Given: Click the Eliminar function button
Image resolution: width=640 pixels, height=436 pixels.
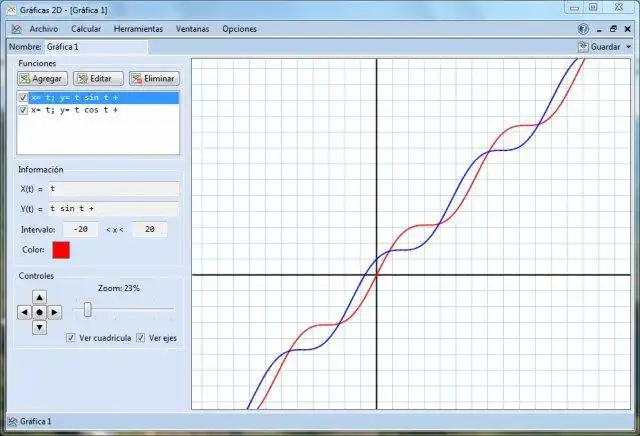Looking at the screenshot, I should [154, 78].
